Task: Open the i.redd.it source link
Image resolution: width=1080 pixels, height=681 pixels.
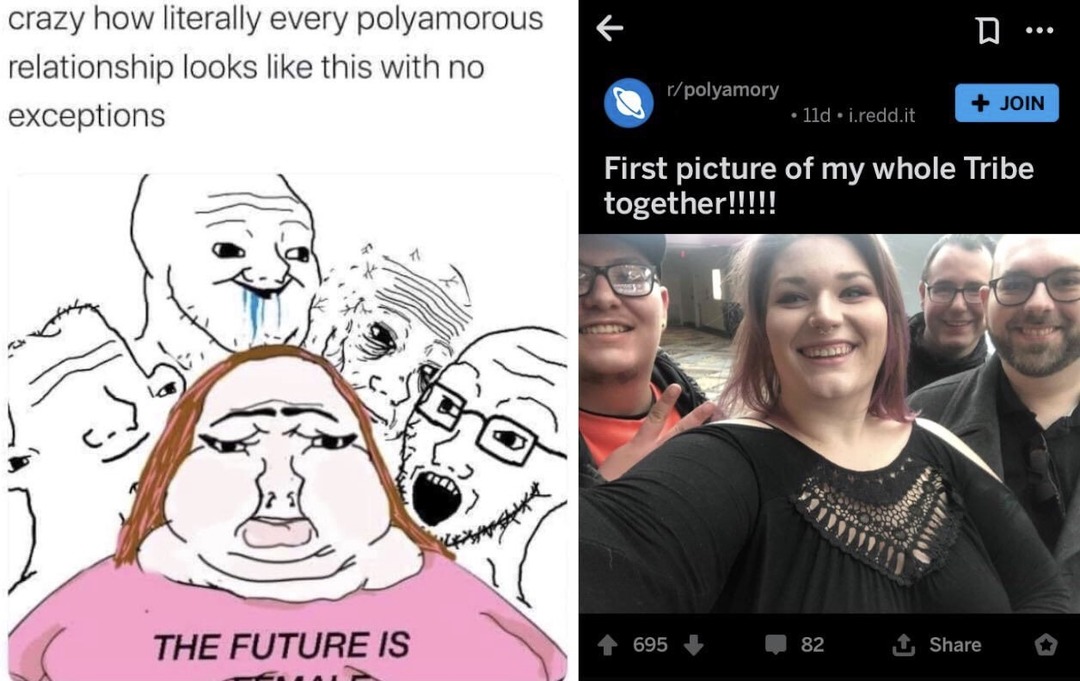Action: [x=882, y=116]
